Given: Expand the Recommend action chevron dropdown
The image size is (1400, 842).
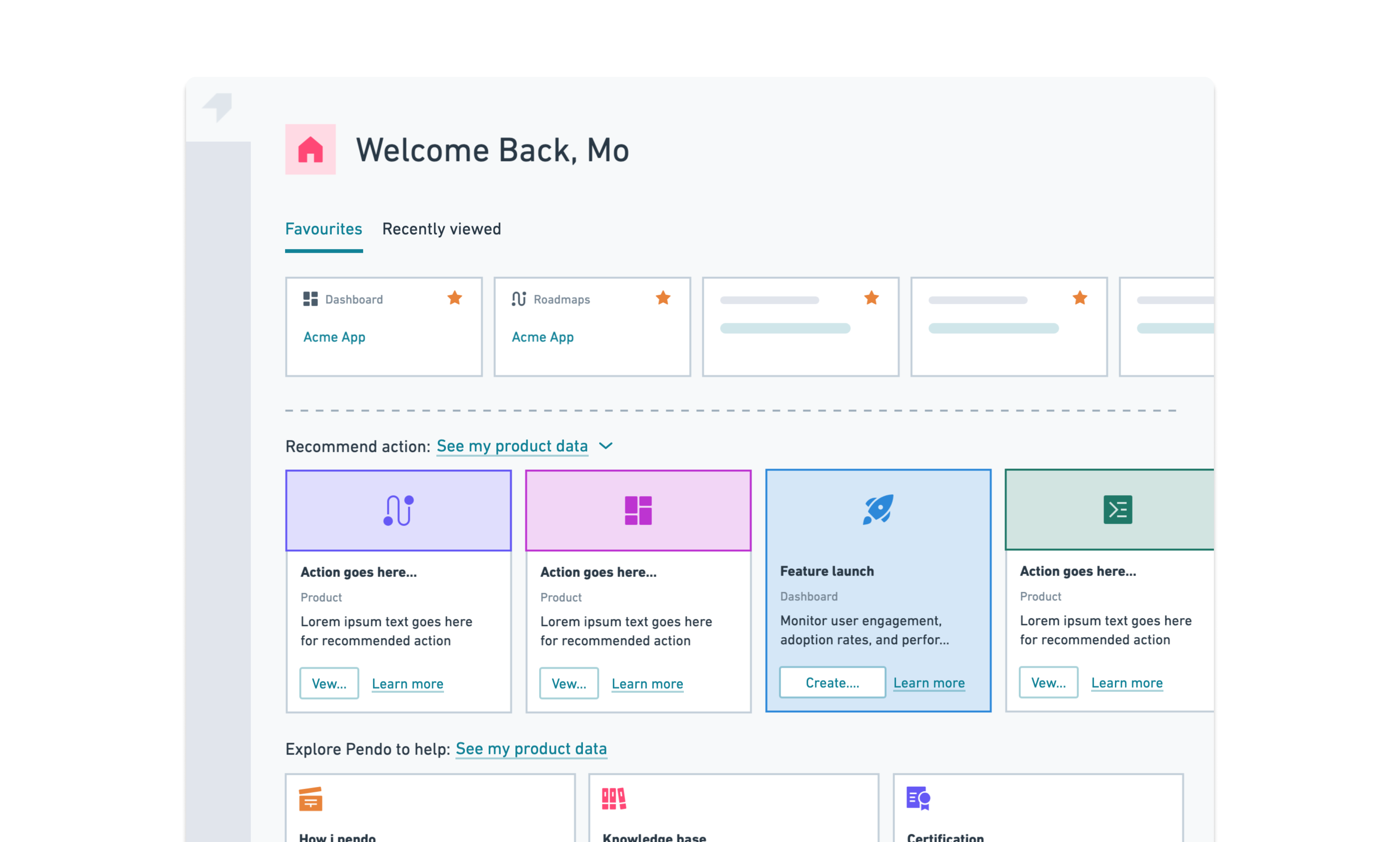Looking at the screenshot, I should pyautogui.click(x=605, y=445).
